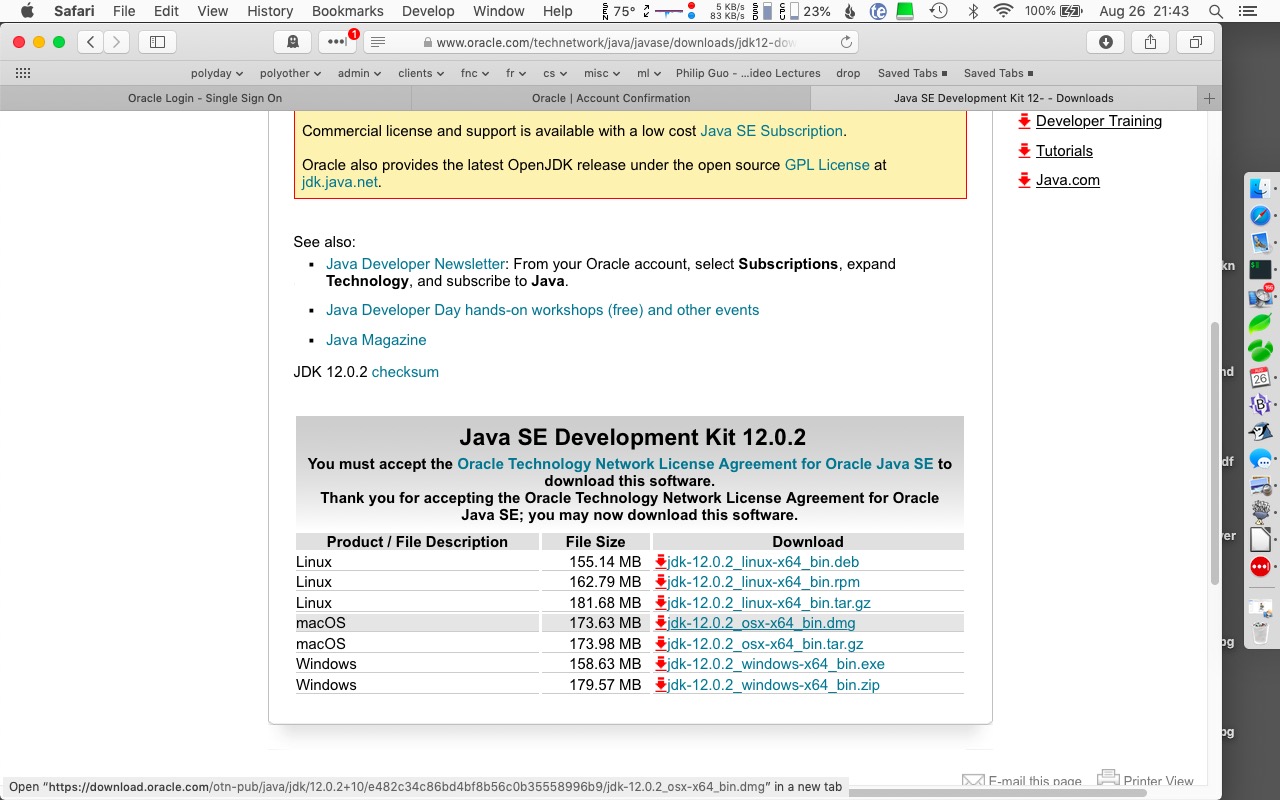Open Trash in the Dock
Screen dimensions: 1280x800
(1260, 631)
